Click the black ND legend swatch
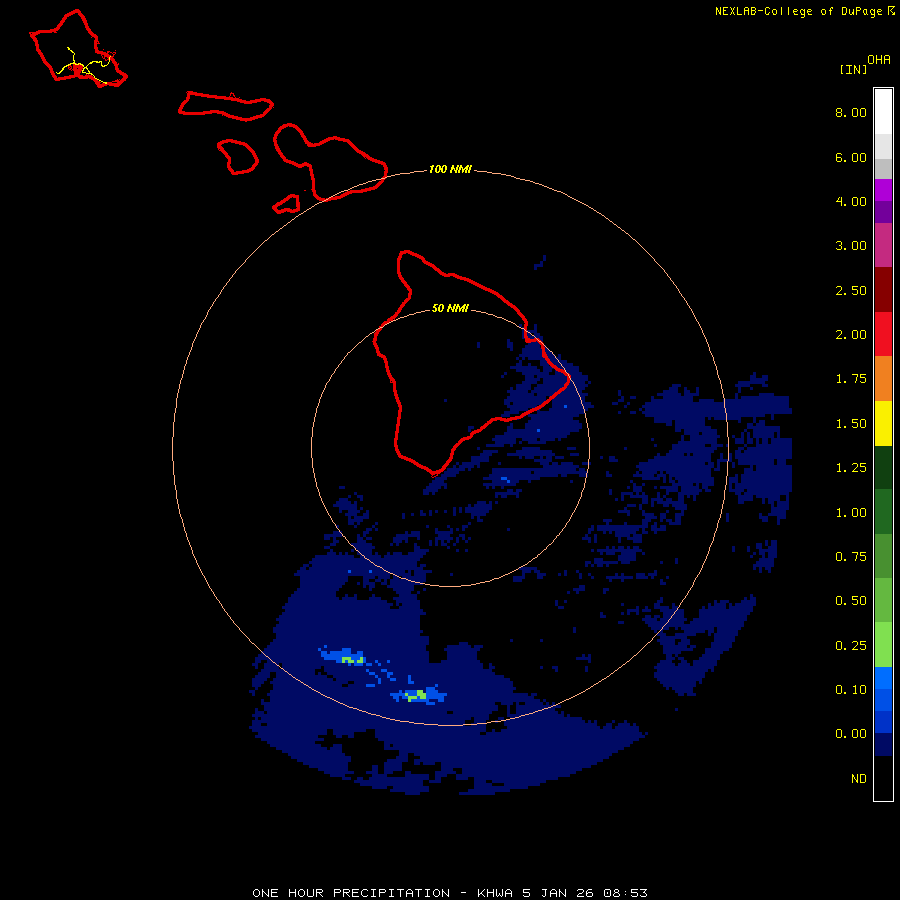Image resolution: width=900 pixels, height=900 pixels. pos(883,778)
